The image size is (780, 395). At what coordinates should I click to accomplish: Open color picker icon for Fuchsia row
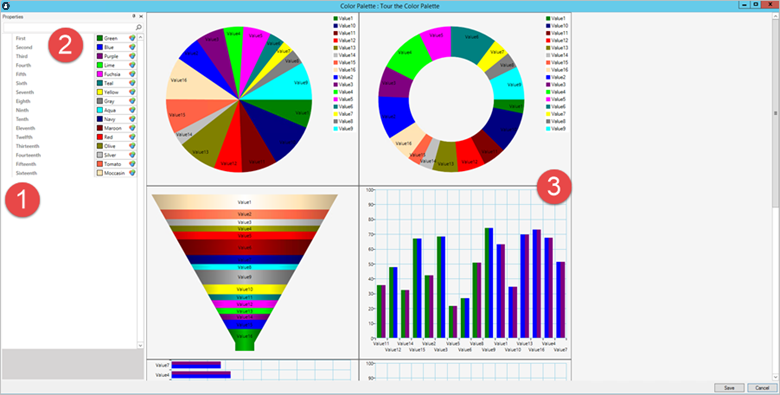point(132,74)
